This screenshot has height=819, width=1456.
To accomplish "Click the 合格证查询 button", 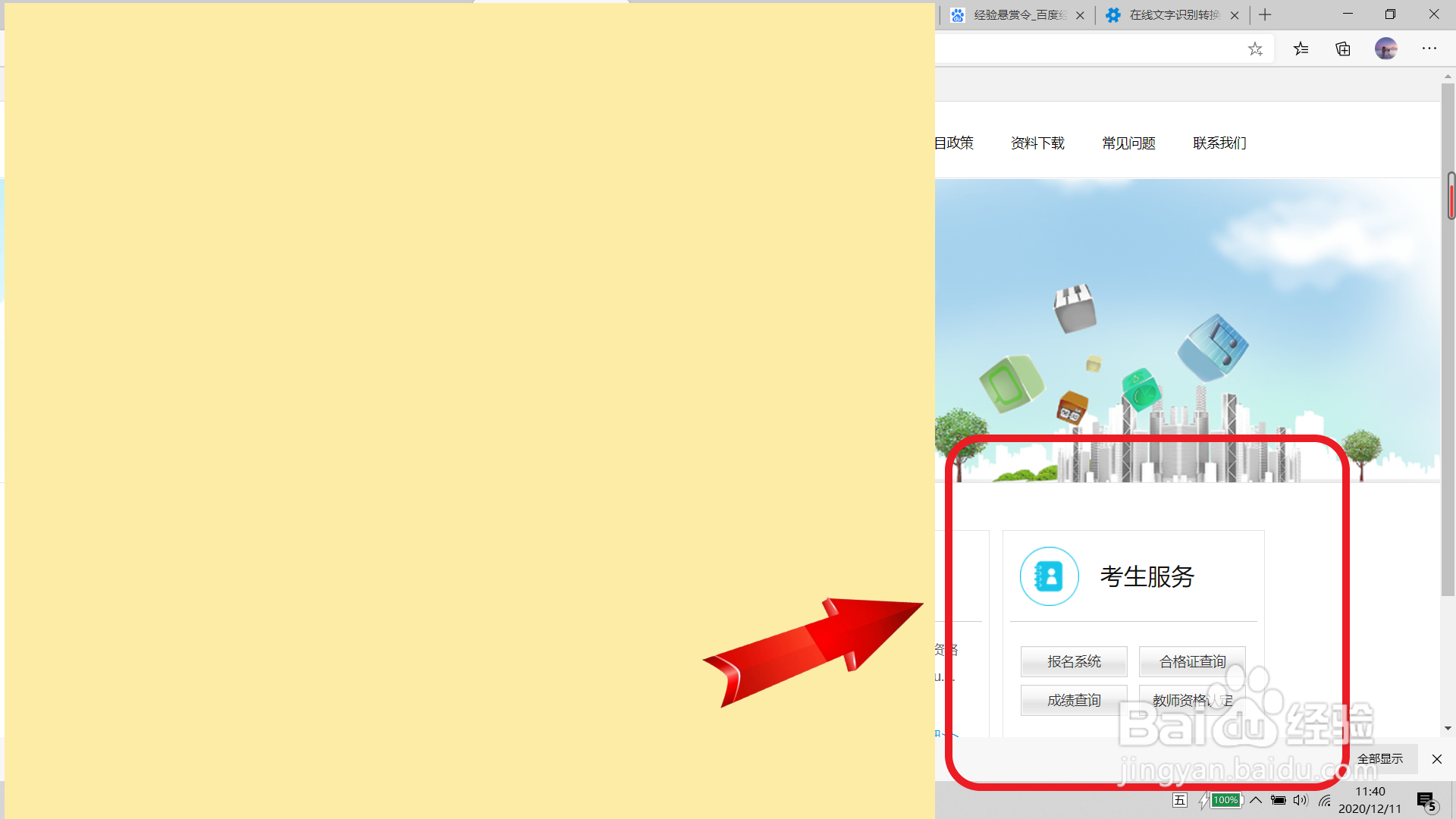I will [1192, 661].
